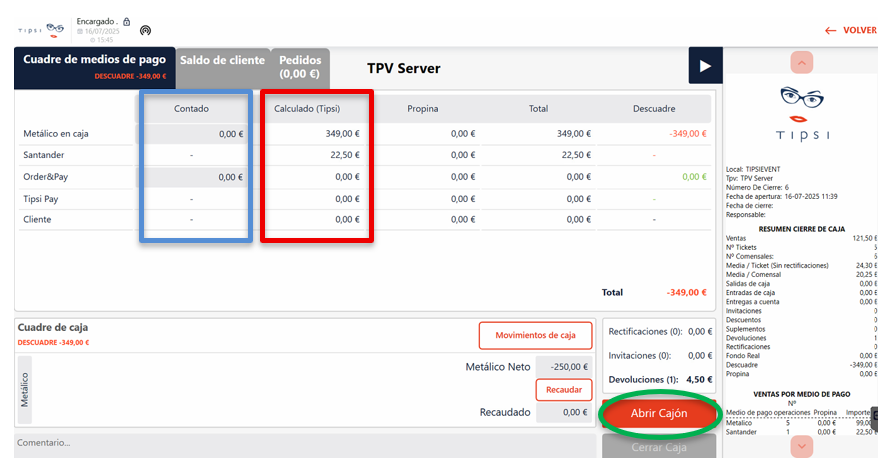Click Abrir Cajón button

(659, 414)
